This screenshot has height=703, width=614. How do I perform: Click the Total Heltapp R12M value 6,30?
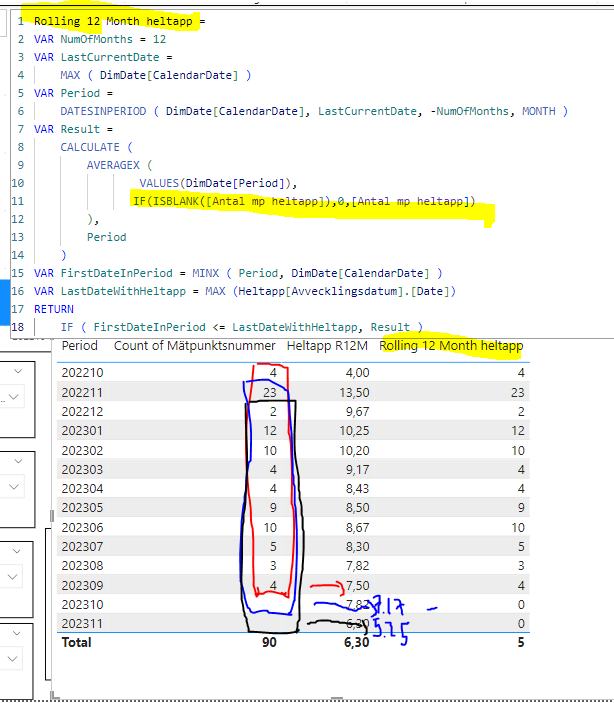pyautogui.click(x=357, y=642)
